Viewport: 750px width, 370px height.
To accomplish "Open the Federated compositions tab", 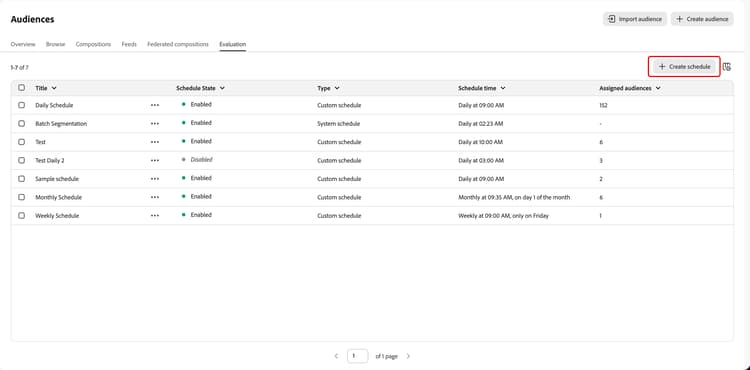I will click(x=178, y=44).
